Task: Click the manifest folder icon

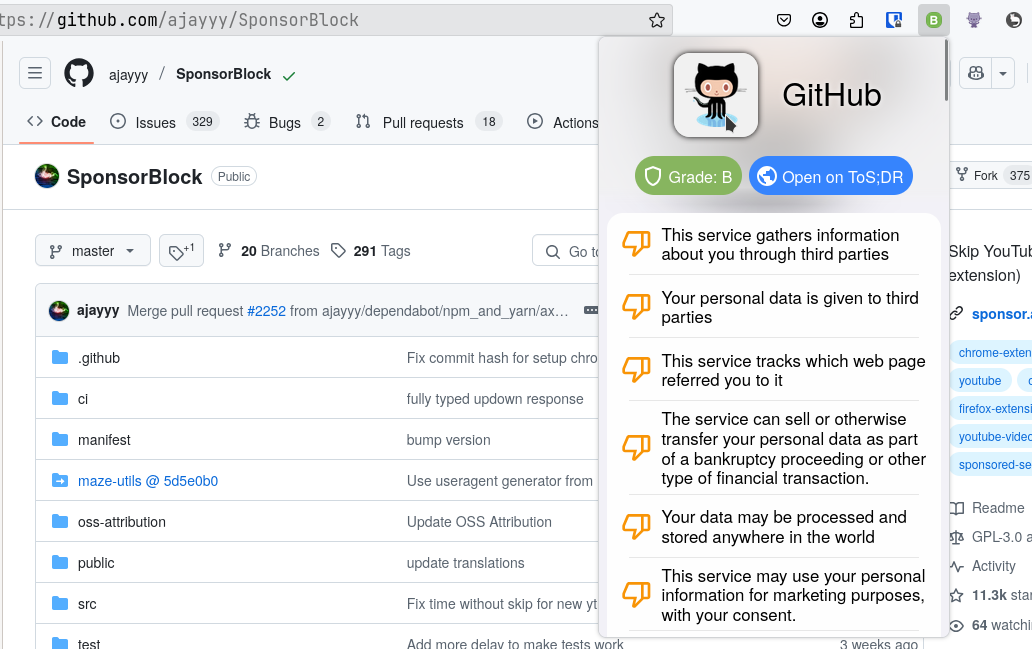Action: [x=60, y=439]
